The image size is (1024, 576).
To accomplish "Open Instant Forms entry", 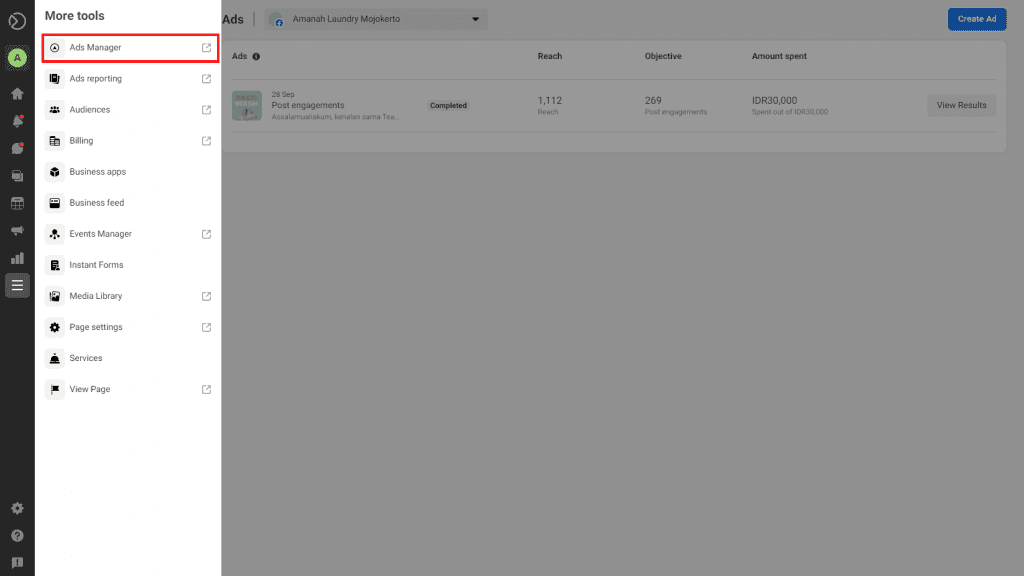I will [x=130, y=264].
